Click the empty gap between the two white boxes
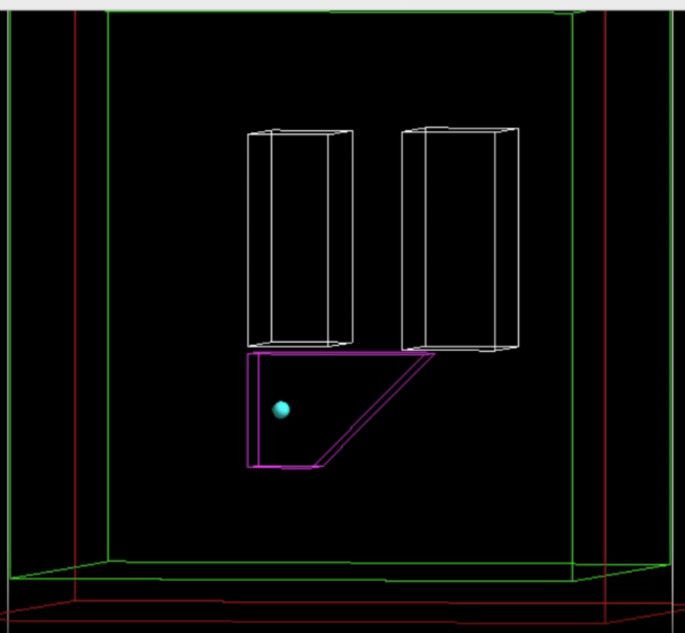 tap(377, 240)
